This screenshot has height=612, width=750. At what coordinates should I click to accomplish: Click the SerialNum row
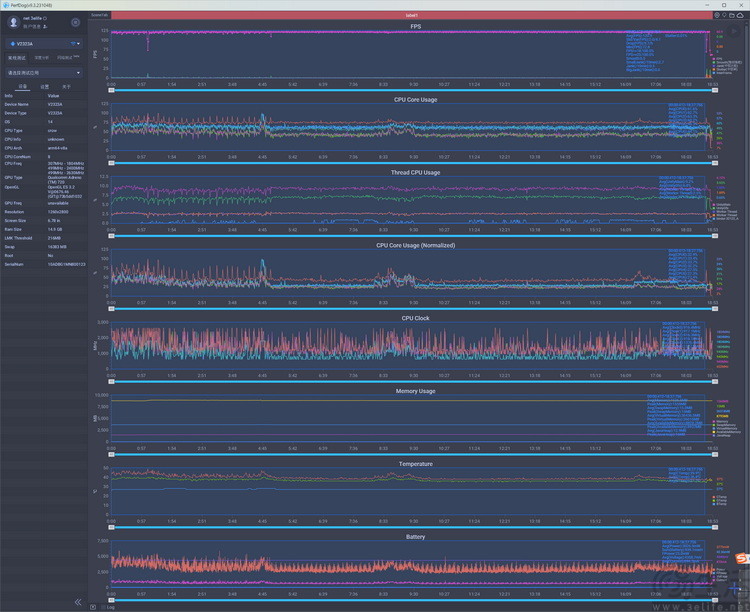(x=44, y=264)
